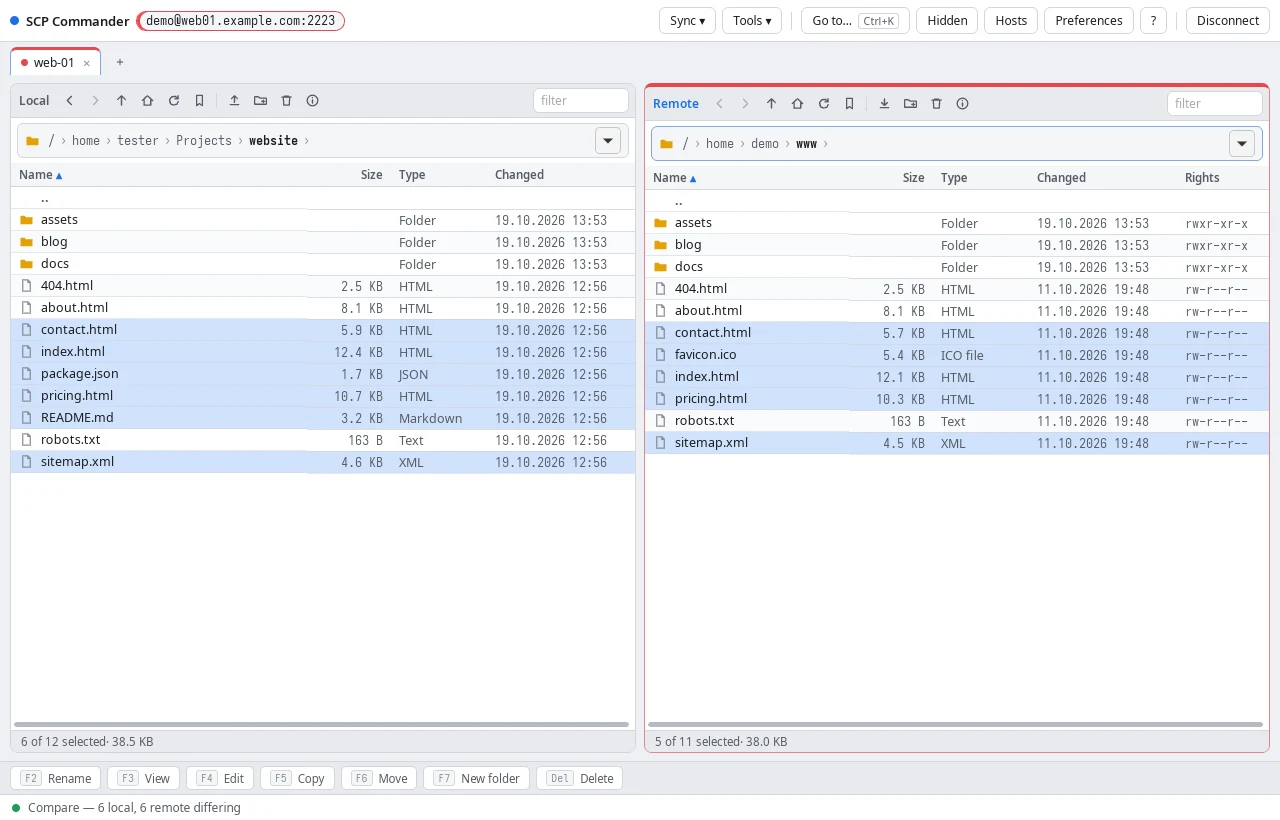Click the Local panel label

tap(34, 100)
